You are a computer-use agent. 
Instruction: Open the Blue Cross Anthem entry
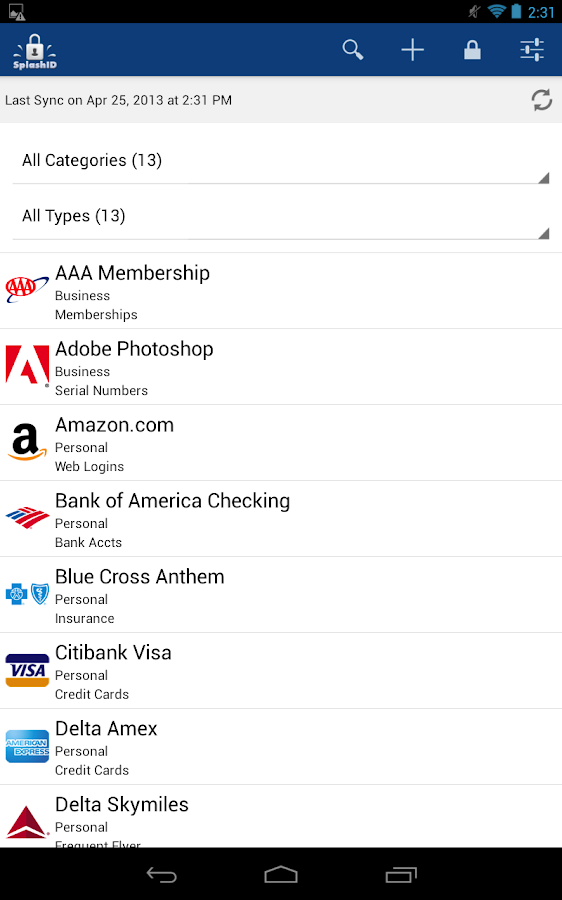point(281,595)
